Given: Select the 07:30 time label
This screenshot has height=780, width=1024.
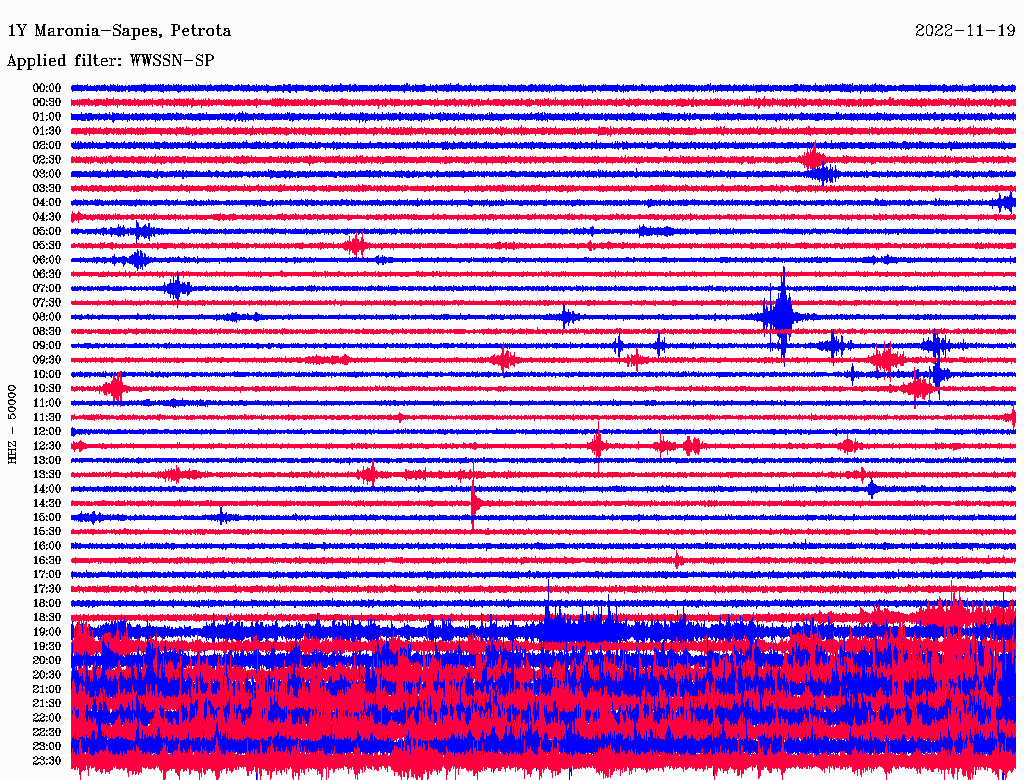Looking at the screenshot, I should pyautogui.click(x=47, y=302).
